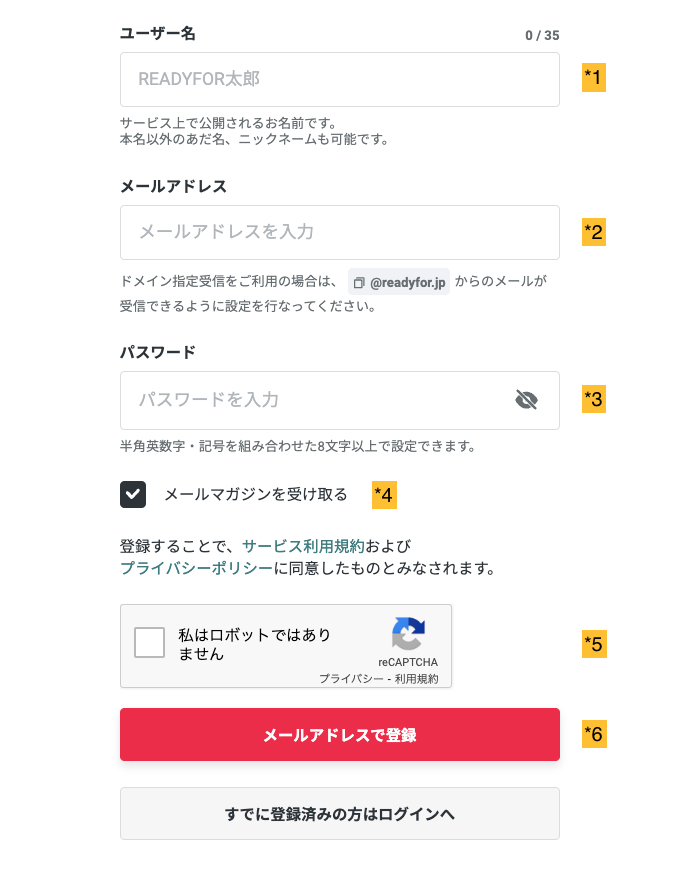
Task: Copy the @readyfor.jp domain icon
Action: (x=359, y=283)
